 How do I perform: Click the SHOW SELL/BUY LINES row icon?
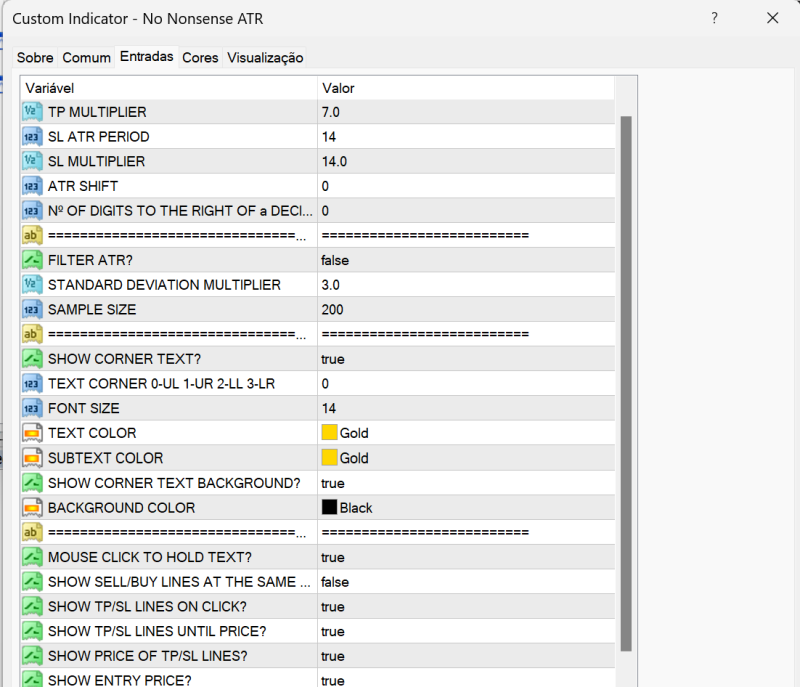32,582
